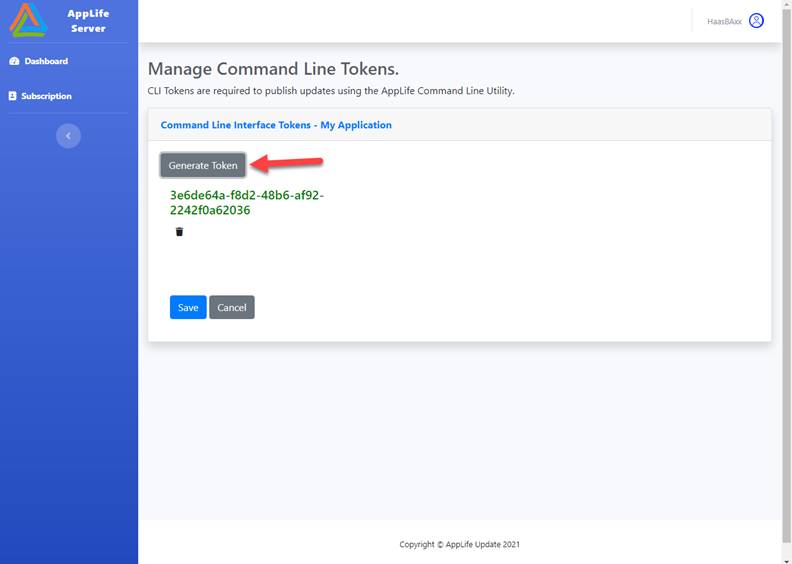Open the user profile avatar icon
The width and height of the screenshot is (792, 564).
tap(756, 21)
